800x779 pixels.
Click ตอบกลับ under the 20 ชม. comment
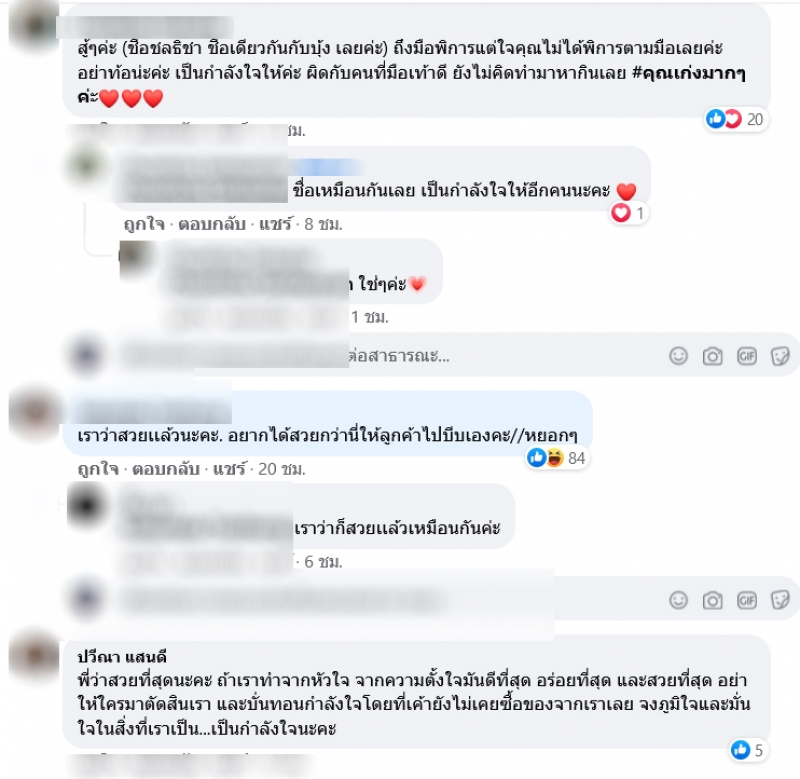pyautogui.click(x=166, y=469)
